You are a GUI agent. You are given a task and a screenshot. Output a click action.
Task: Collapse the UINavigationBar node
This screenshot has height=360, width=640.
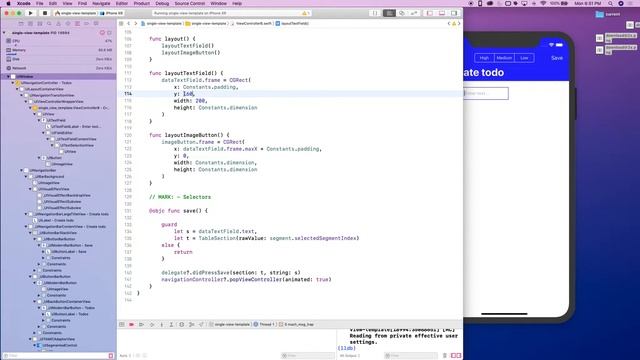[22, 170]
